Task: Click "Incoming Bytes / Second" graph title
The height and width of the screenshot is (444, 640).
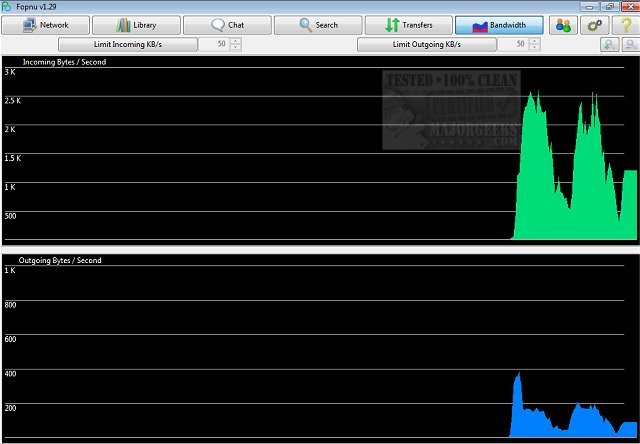Action: (64, 62)
